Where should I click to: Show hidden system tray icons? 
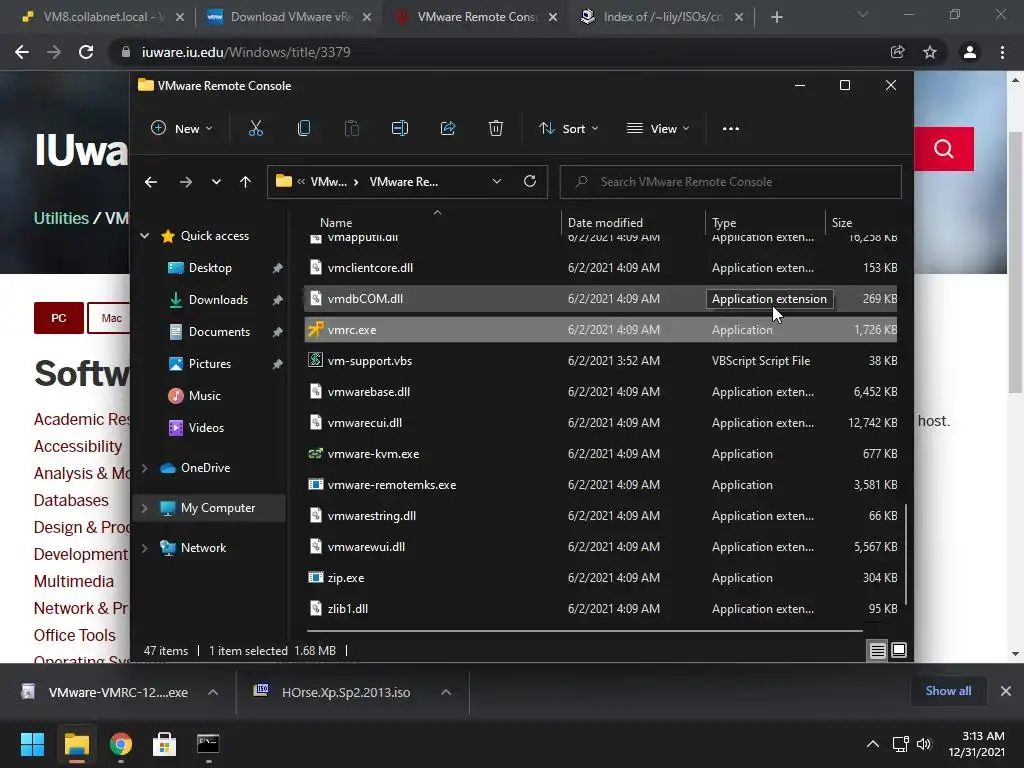click(x=872, y=744)
